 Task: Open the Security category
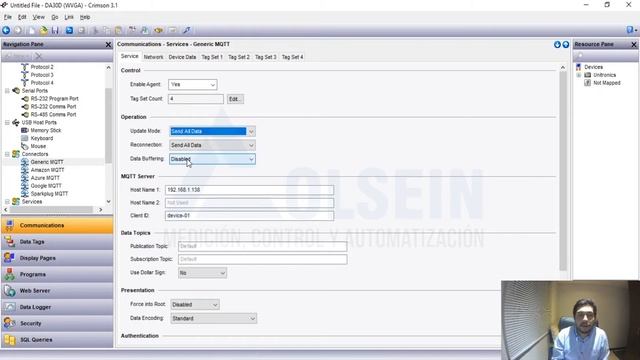pyautogui.click(x=57, y=324)
